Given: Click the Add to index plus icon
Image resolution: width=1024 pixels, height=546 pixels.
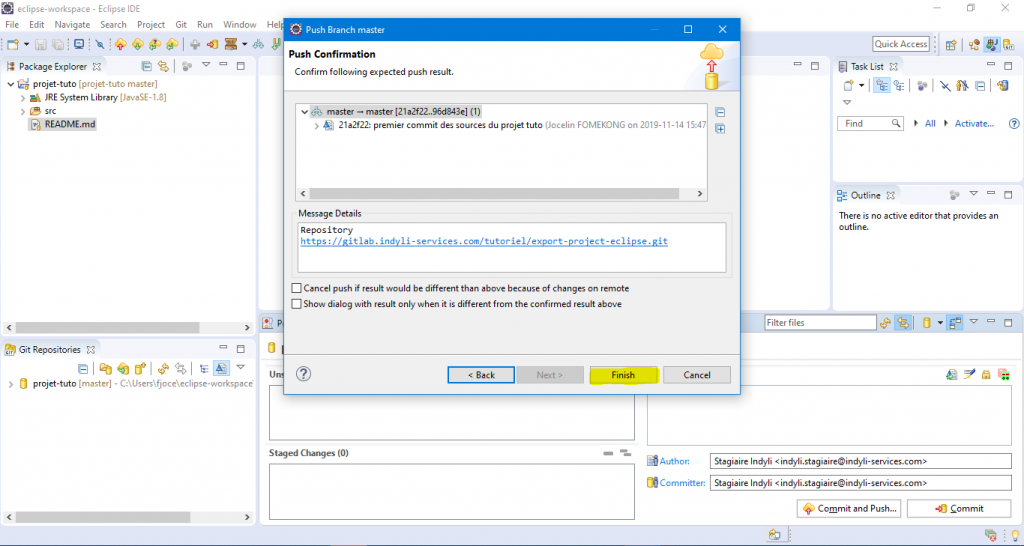Looking at the screenshot, I should pyautogui.click(x=195, y=44).
